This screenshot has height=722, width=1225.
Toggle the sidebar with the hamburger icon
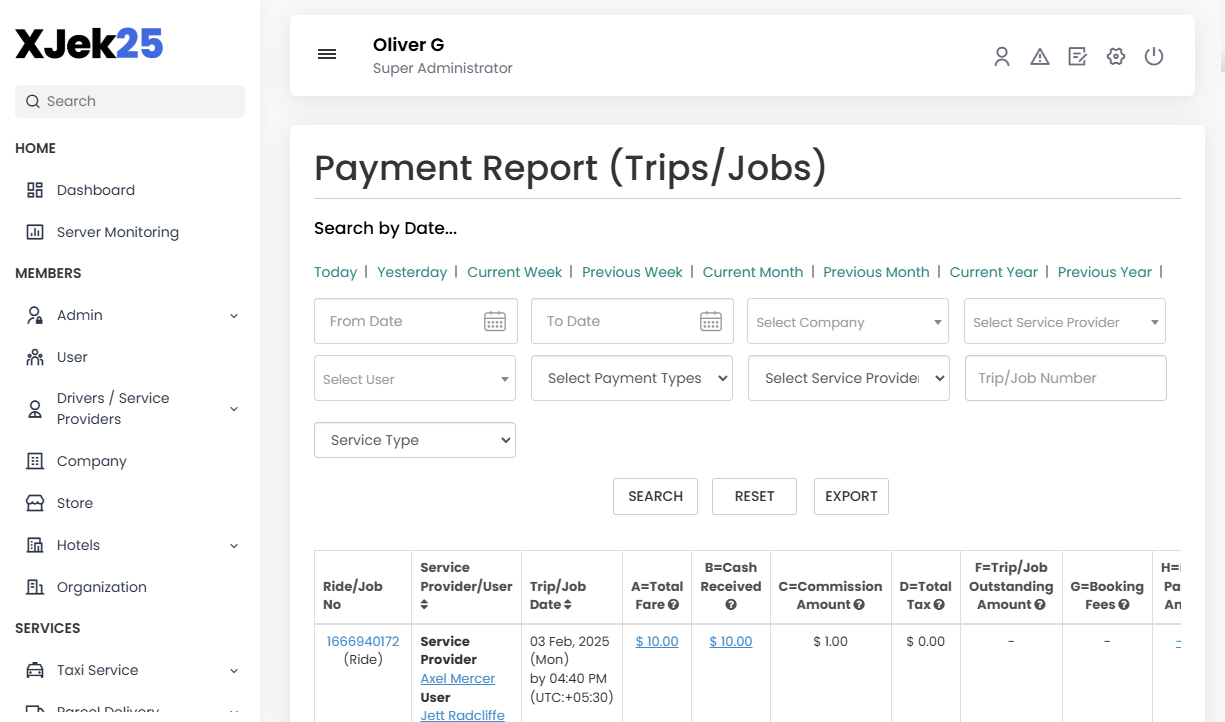327,54
